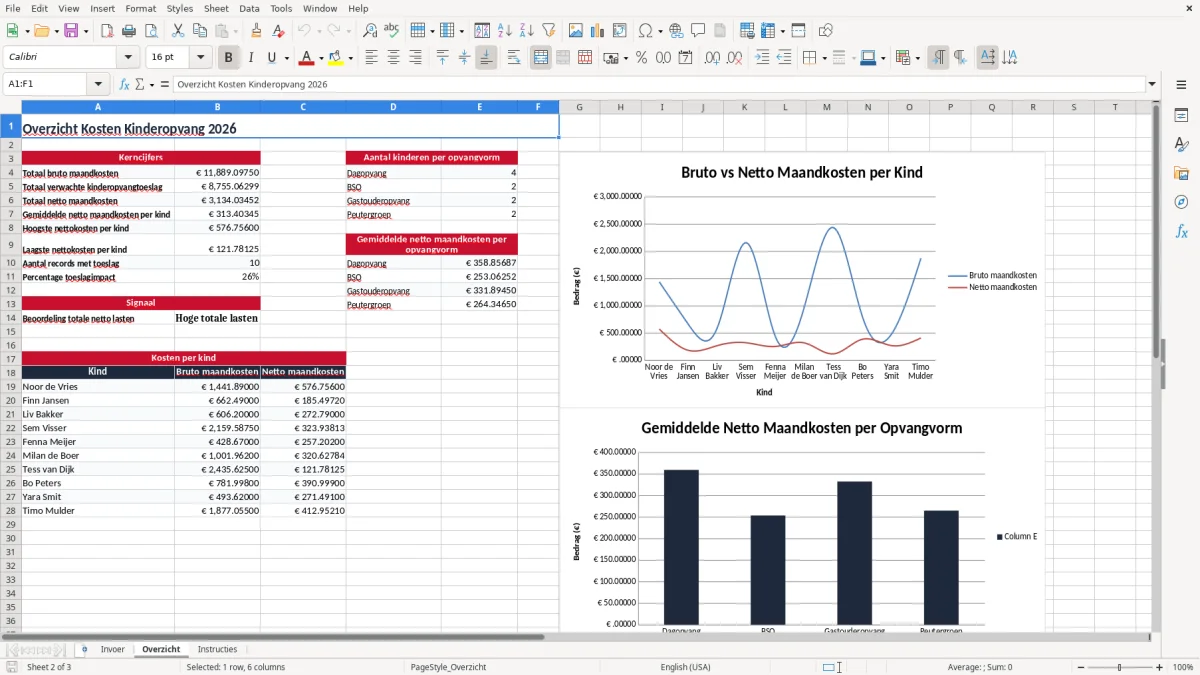The width and height of the screenshot is (1200, 675).
Task: Insert an image
Action: click(575, 31)
